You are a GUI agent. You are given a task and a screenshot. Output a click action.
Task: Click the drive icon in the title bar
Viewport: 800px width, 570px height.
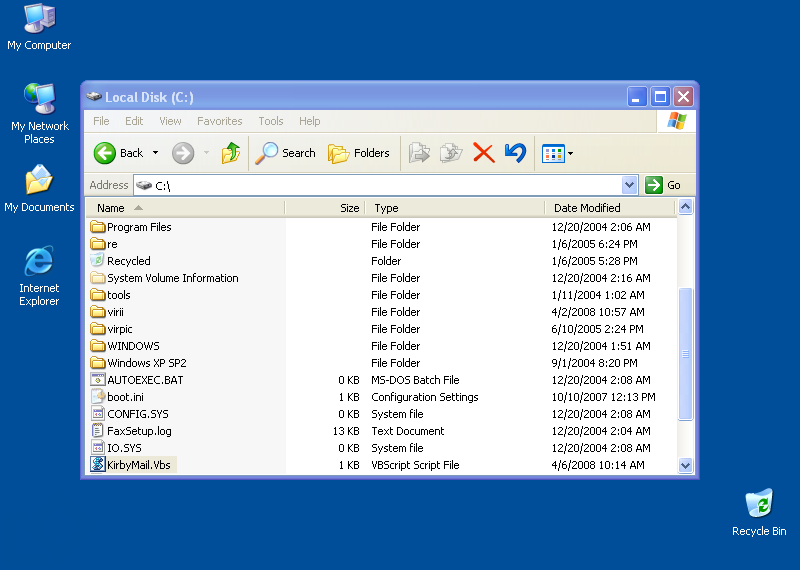(x=94, y=96)
